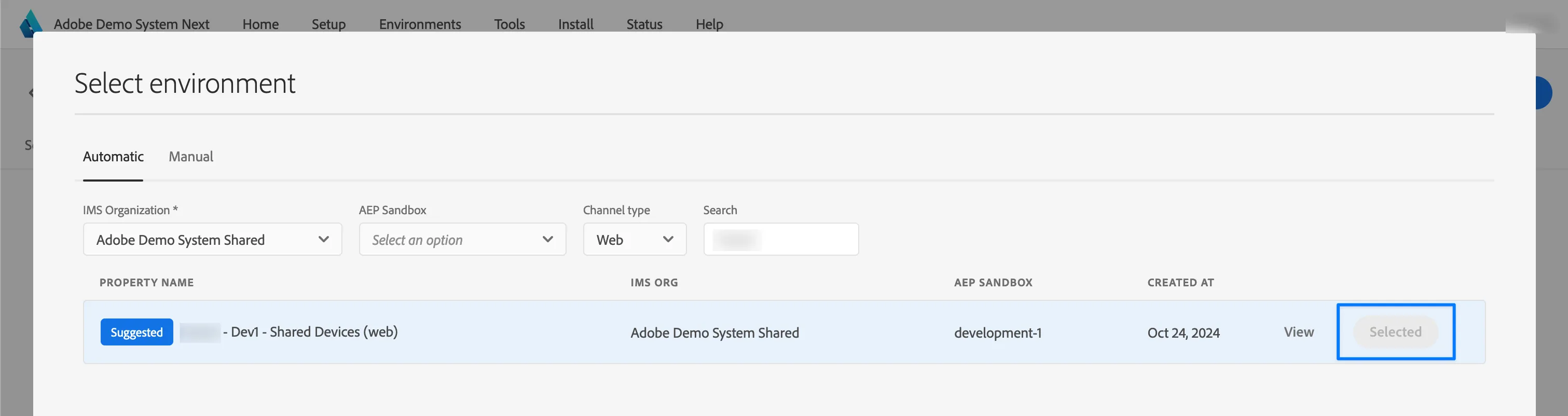
Task: Click into the Search input field
Action: click(x=781, y=239)
